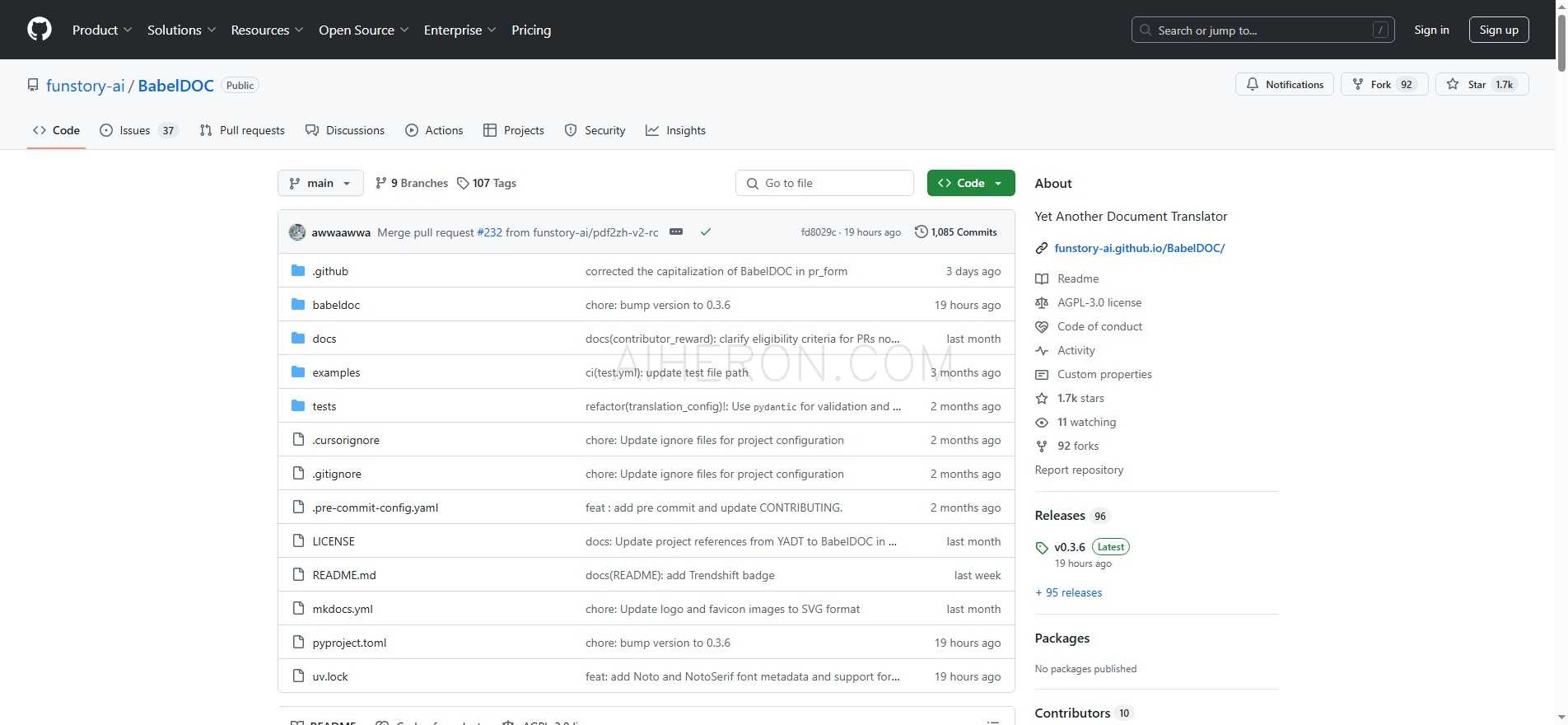Switch to the Projects tab
The height and width of the screenshot is (725, 1568).
coord(514,130)
